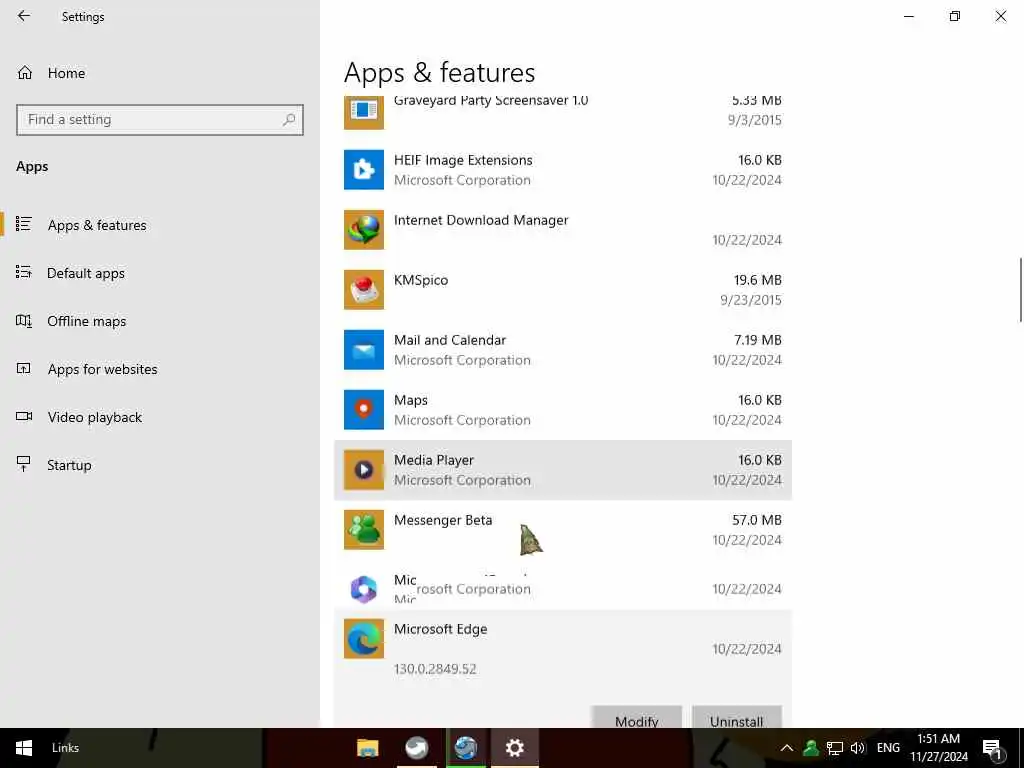Select Mail and Calendar entry name
This screenshot has height=768, width=1024.
pyautogui.click(x=450, y=340)
